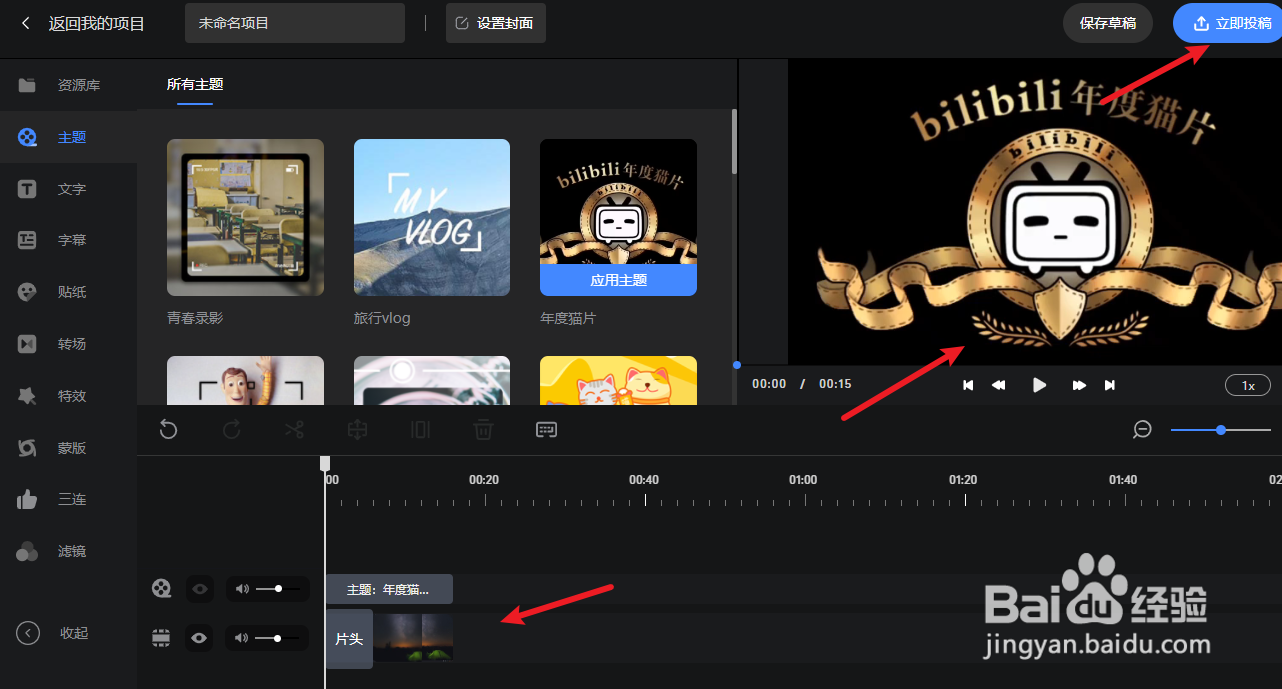
Task: Adjust the timeline zoom slider
Action: [1221, 430]
